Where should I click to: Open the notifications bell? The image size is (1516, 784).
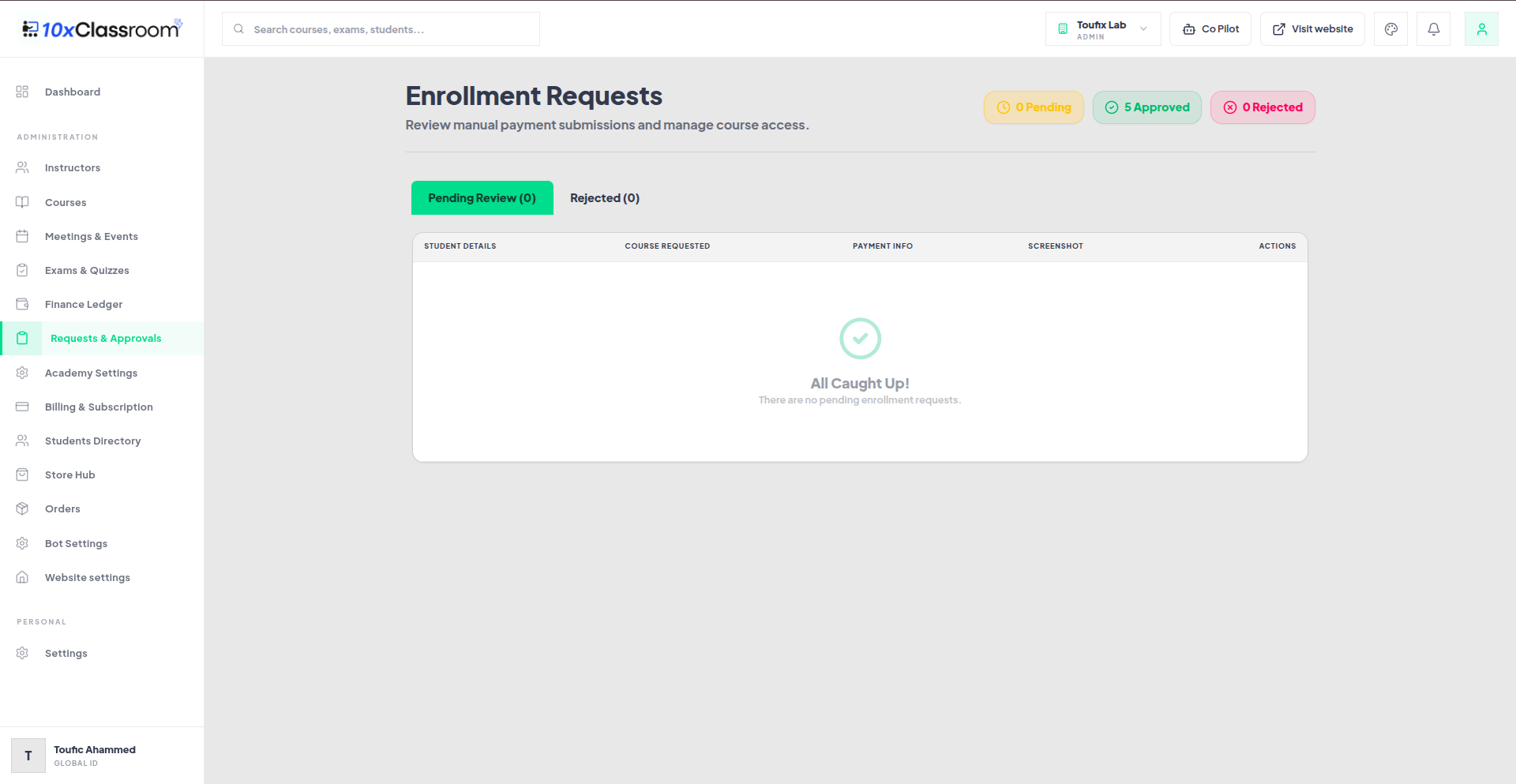[x=1434, y=29]
